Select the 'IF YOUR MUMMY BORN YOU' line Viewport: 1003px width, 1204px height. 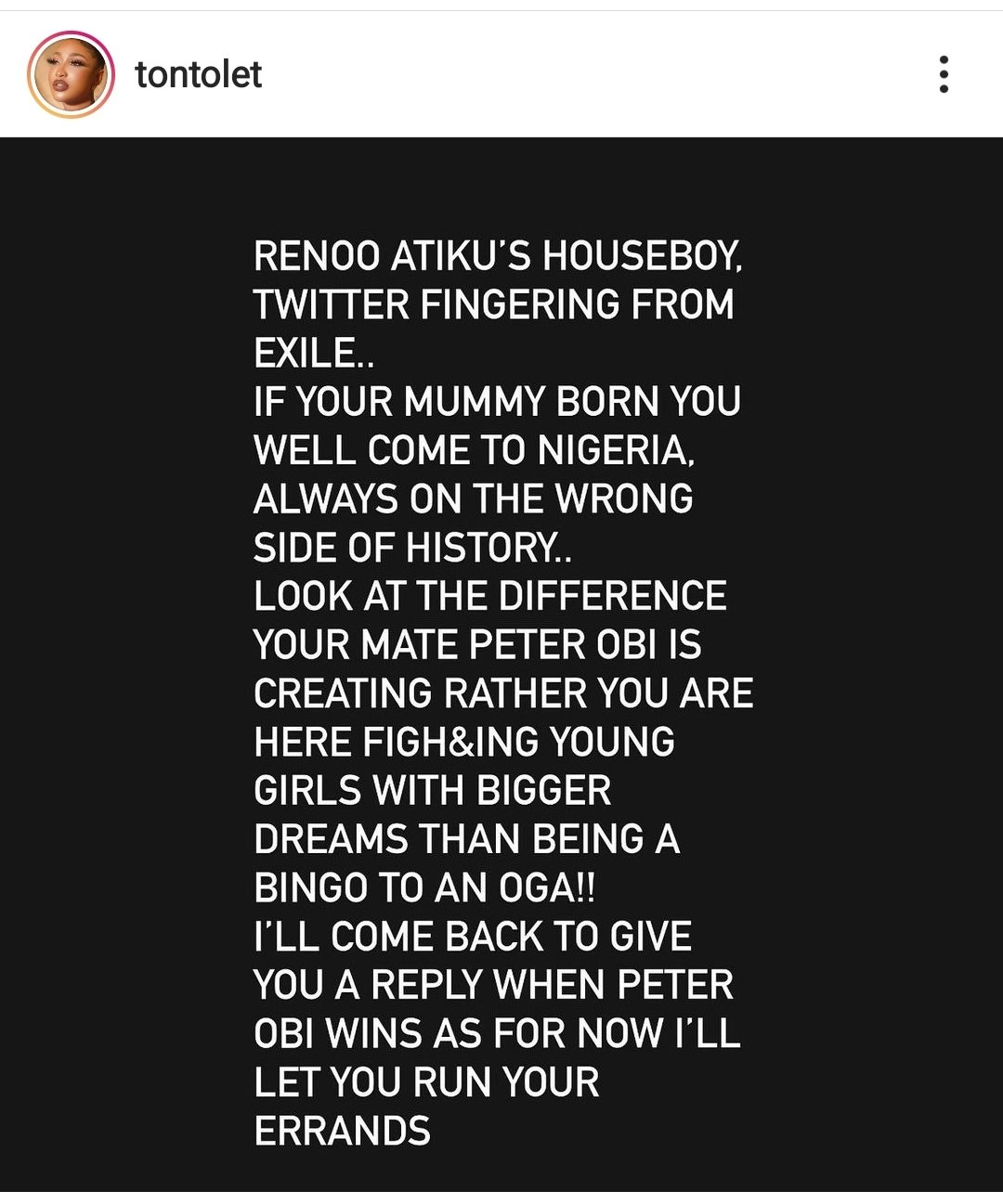click(x=497, y=402)
